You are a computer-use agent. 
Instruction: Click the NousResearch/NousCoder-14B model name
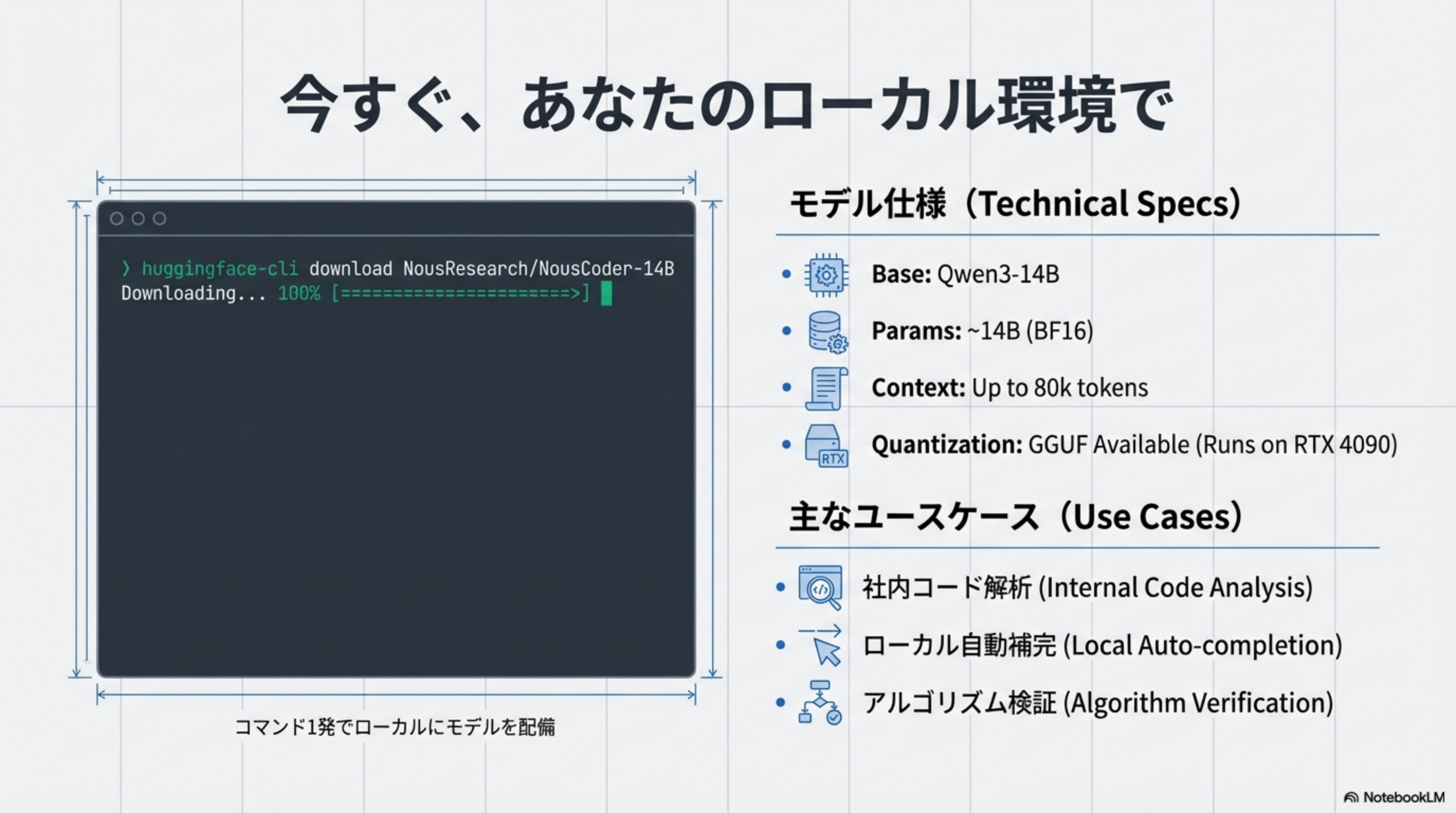point(538,268)
